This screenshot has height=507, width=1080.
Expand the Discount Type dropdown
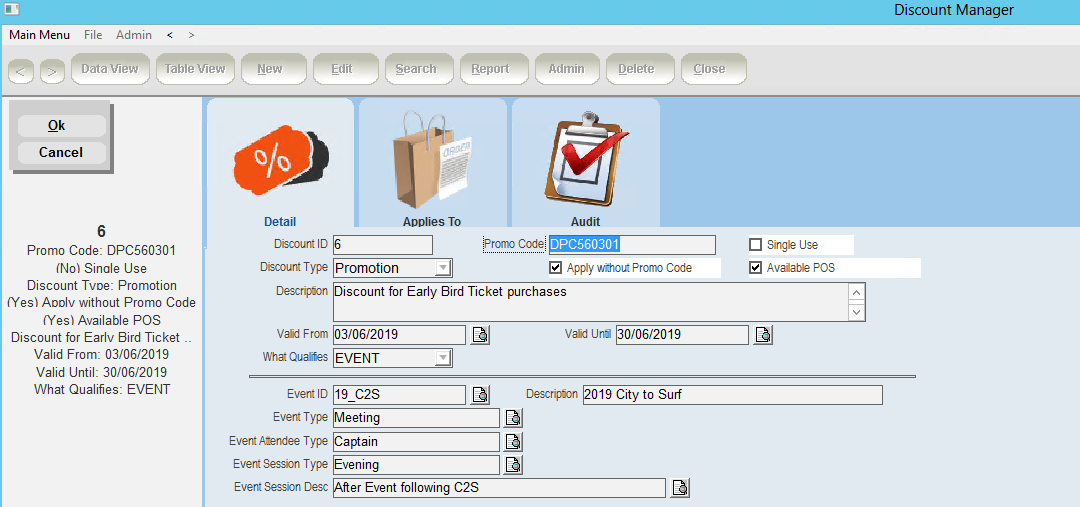coord(444,268)
